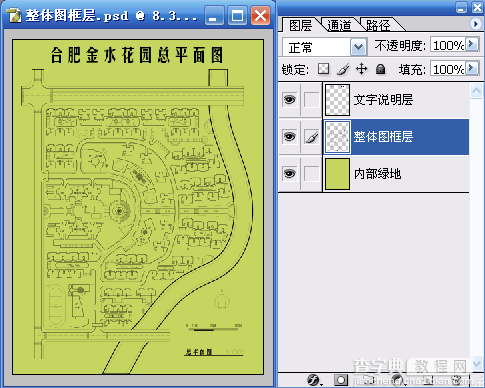Click the scale bar in the site plan
Image resolution: width=485 pixels, height=388 pixels.
tap(213, 327)
